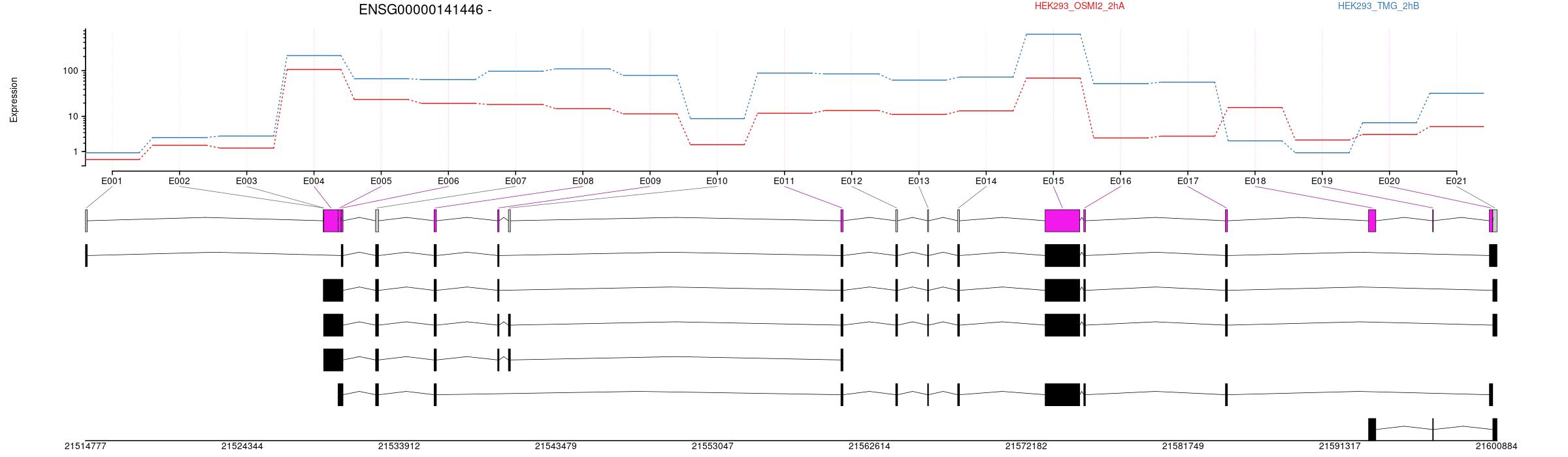Click genomic coordinate 21572182
The height and width of the screenshot is (457, 1568).
pos(1026,447)
